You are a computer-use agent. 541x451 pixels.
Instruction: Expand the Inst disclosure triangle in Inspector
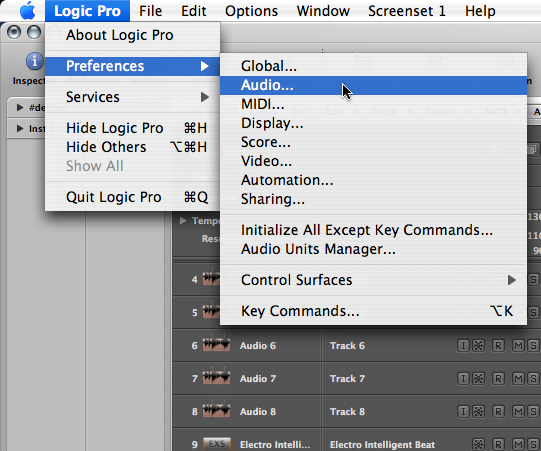pyautogui.click(x=20, y=128)
